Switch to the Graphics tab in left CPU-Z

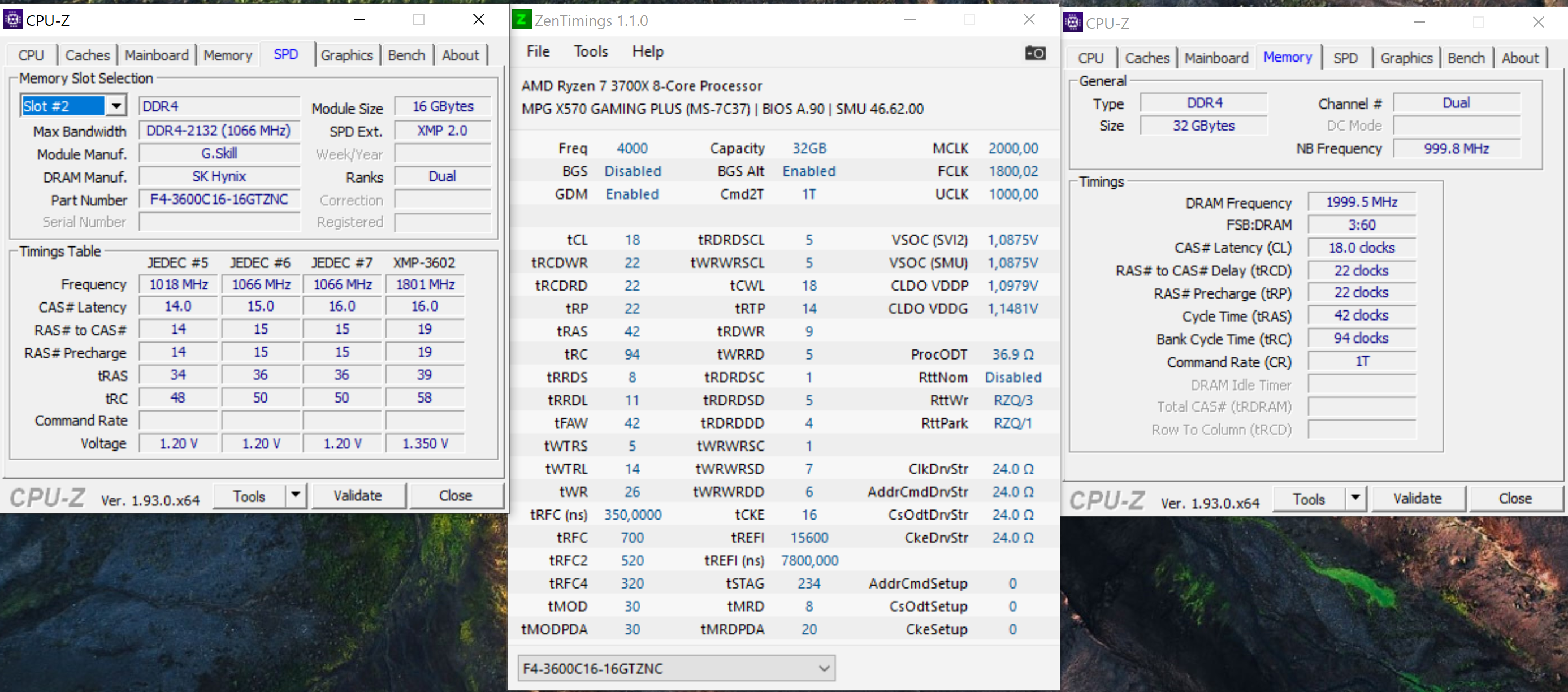tap(347, 54)
